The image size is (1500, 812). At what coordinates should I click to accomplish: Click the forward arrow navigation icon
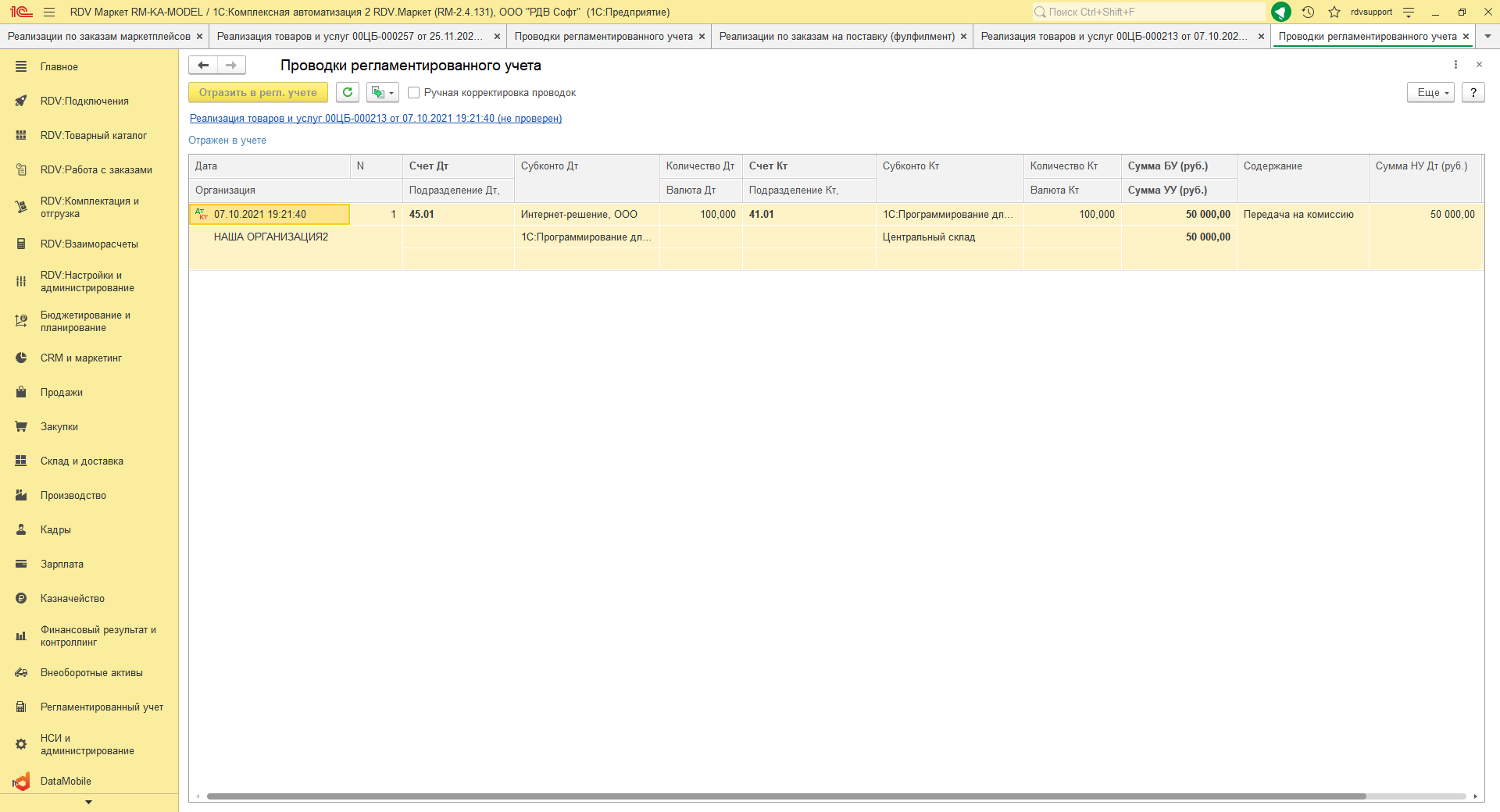tap(231, 66)
